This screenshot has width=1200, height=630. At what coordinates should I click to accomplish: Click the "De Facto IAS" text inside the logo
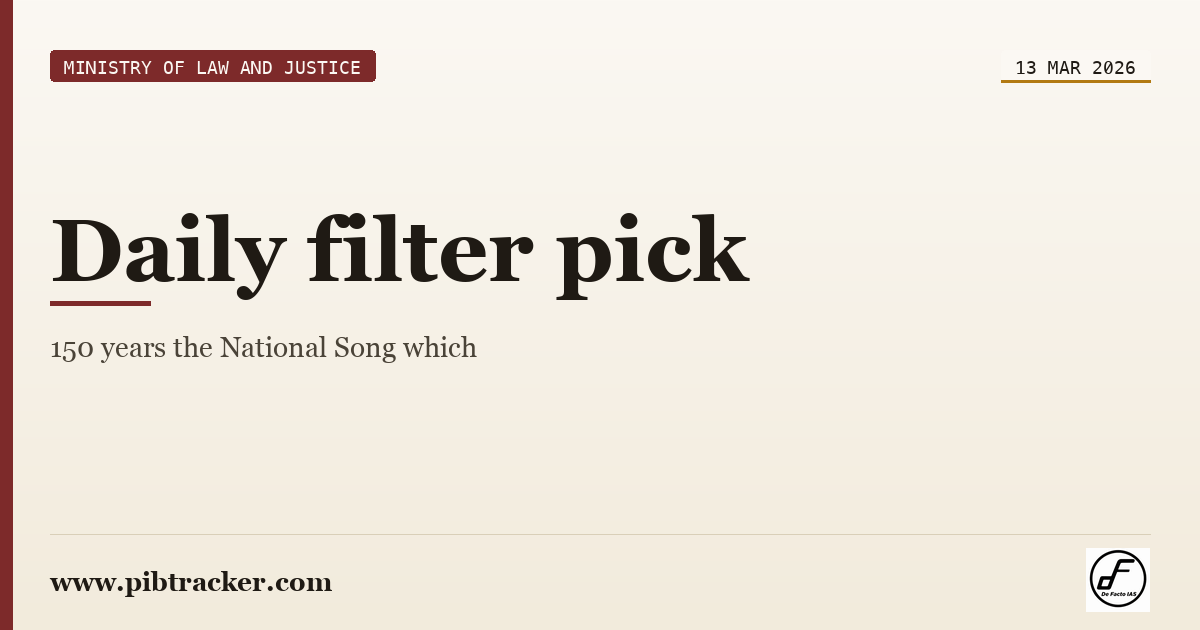[1118, 594]
